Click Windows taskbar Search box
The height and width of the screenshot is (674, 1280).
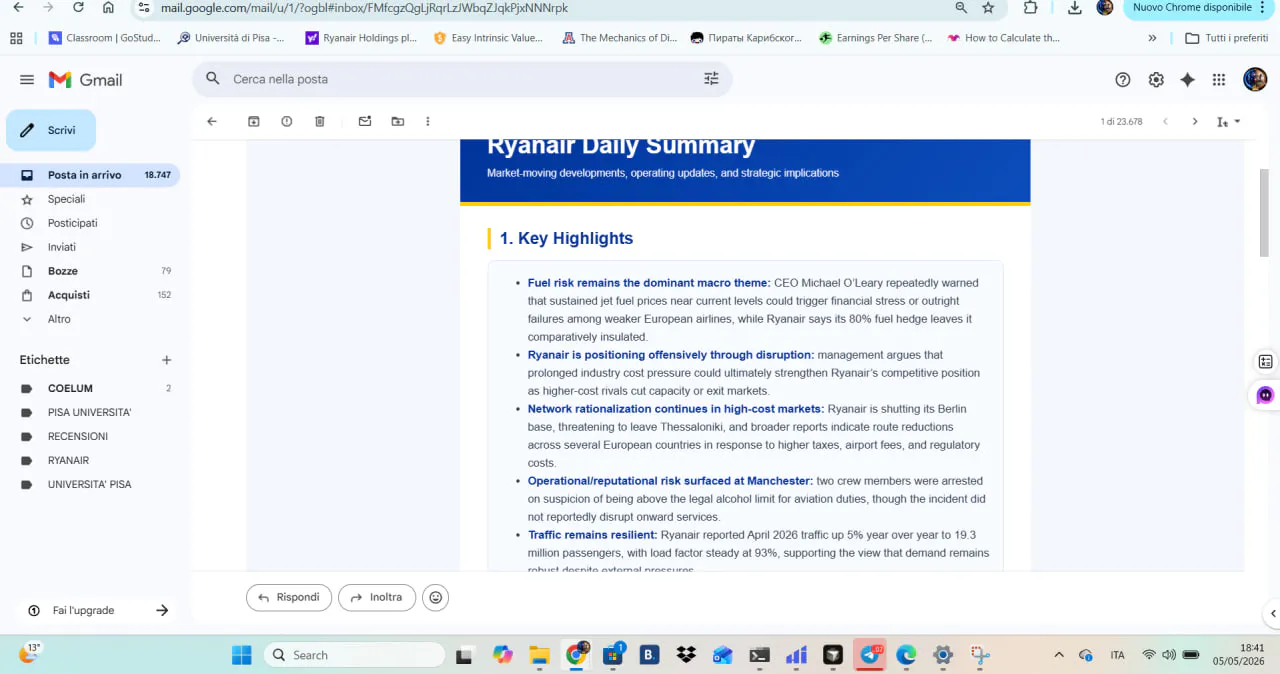pos(355,655)
